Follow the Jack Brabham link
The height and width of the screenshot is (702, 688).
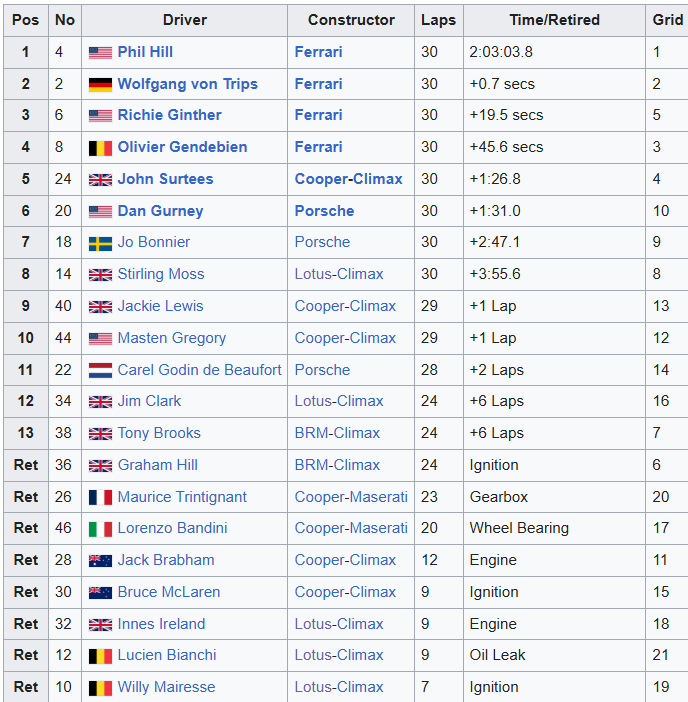click(166, 560)
